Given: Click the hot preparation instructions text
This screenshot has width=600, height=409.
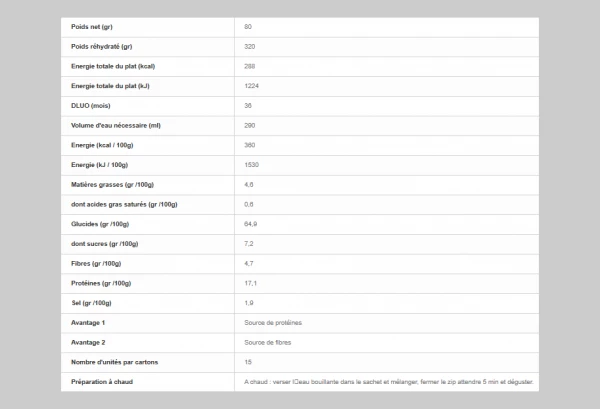Looking at the screenshot, I should pyautogui.click(x=388, y=381).
